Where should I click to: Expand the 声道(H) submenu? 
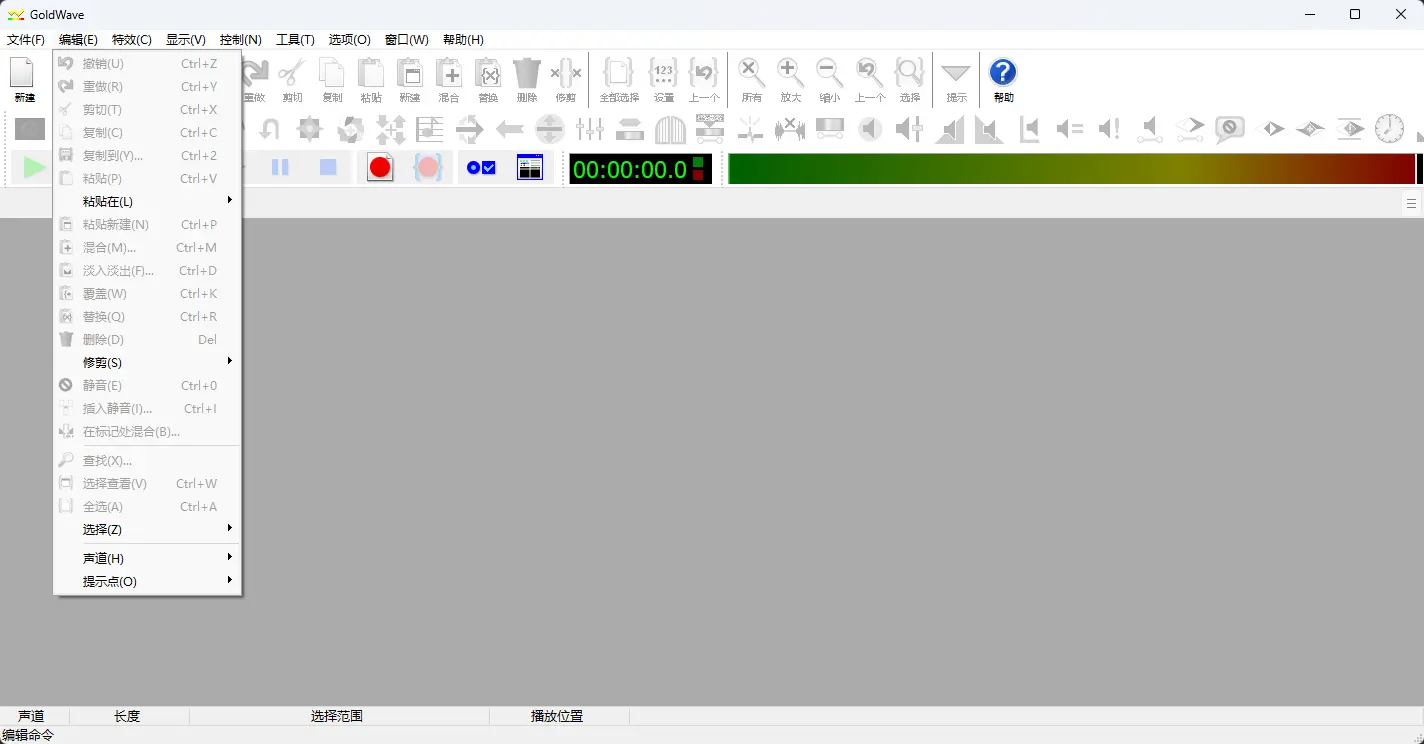(x=147, y=559)
